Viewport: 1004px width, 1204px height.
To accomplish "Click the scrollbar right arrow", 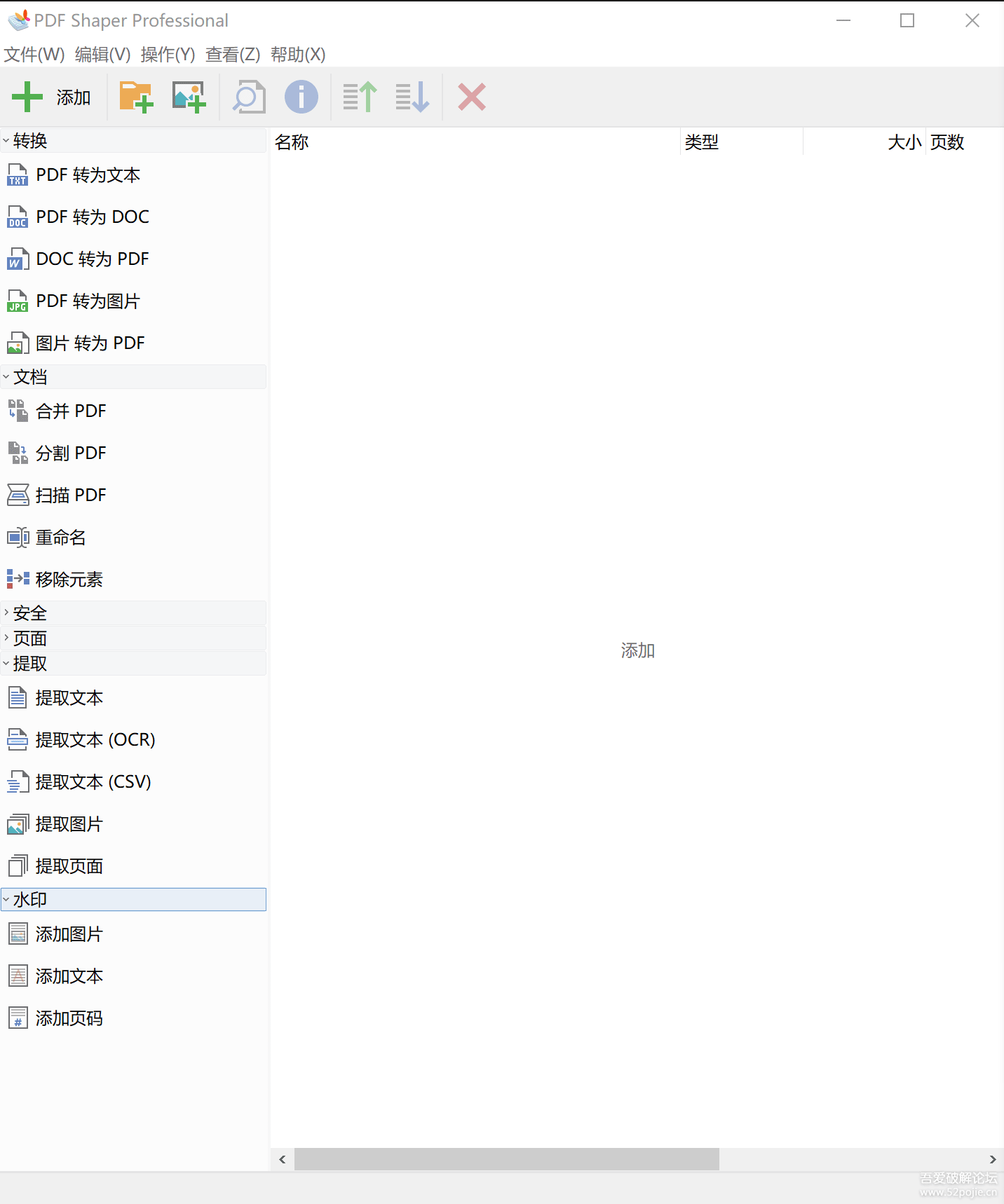I will [x=993, y=1159].
